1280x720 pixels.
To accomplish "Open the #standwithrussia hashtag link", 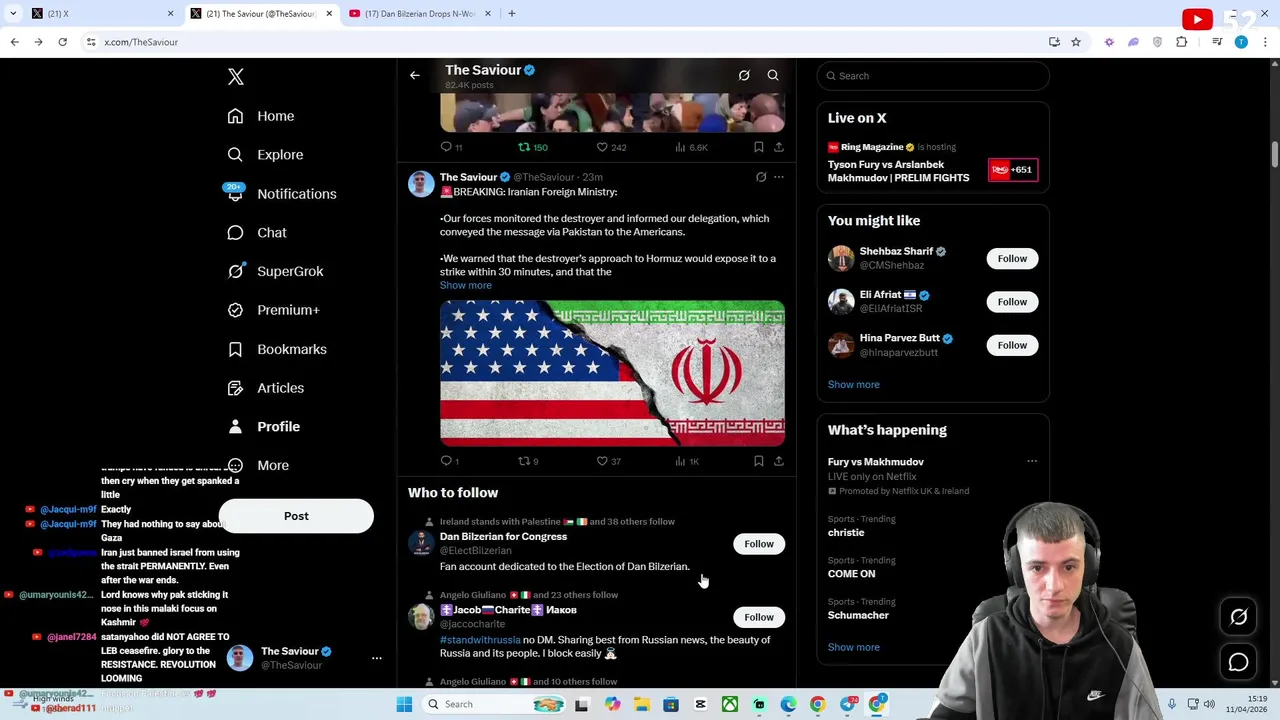I will point(480,640).
